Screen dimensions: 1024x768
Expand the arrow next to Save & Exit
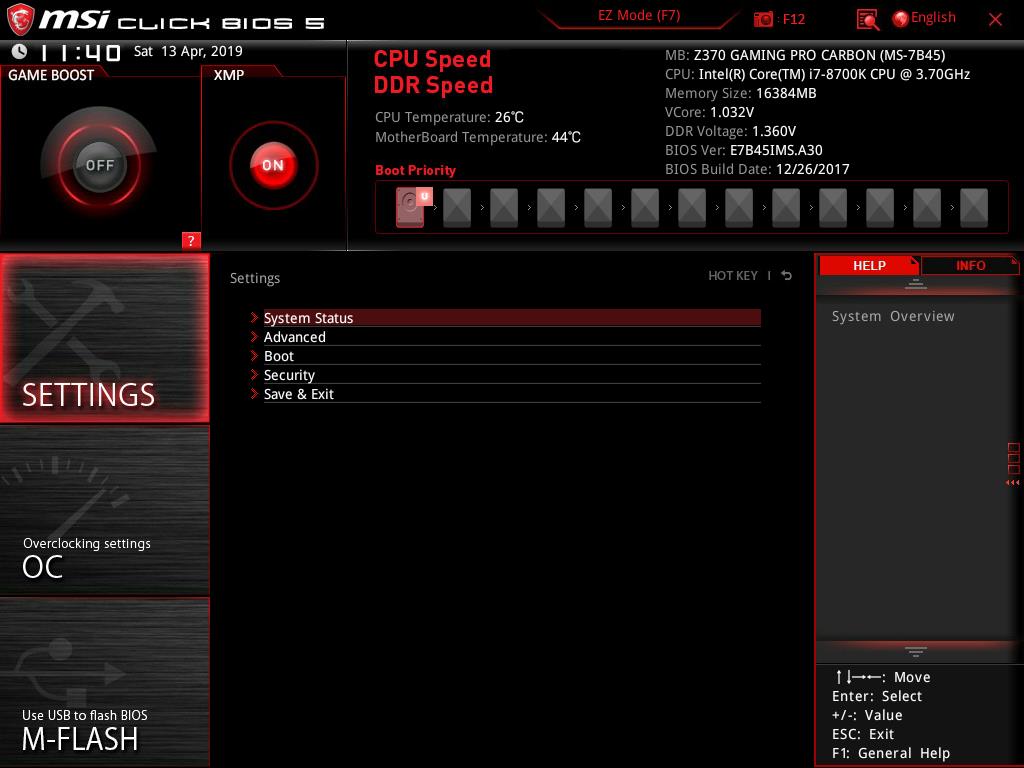coord(254,393)
